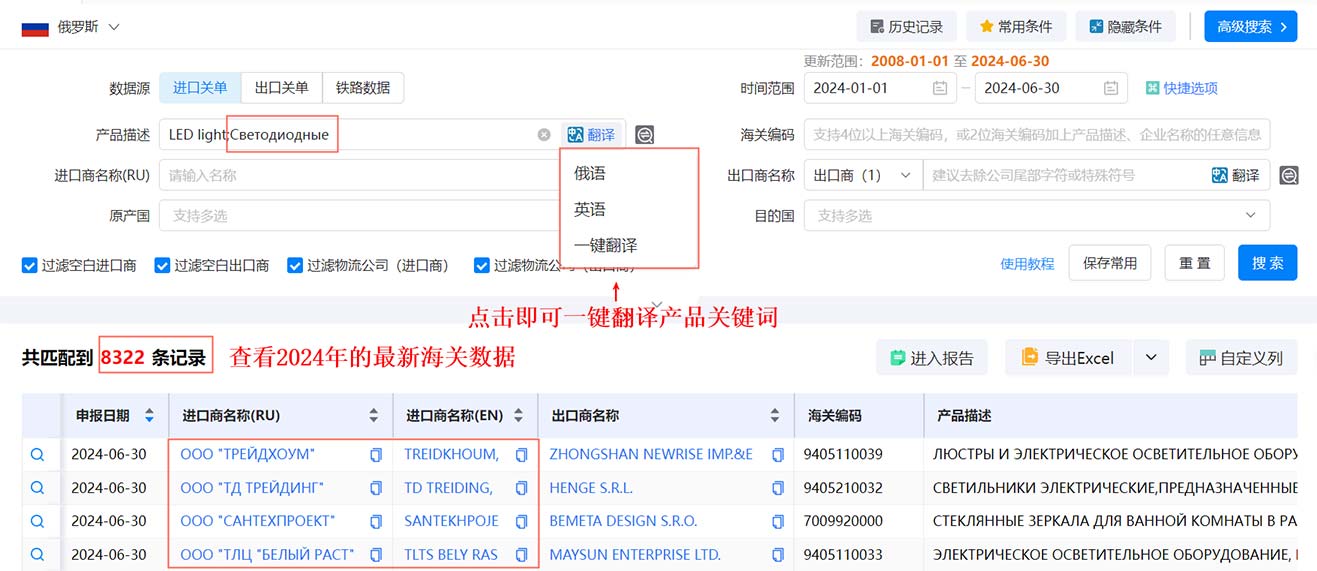
Task: Sort by 出口商名称 column
Action: coord(775,415)
